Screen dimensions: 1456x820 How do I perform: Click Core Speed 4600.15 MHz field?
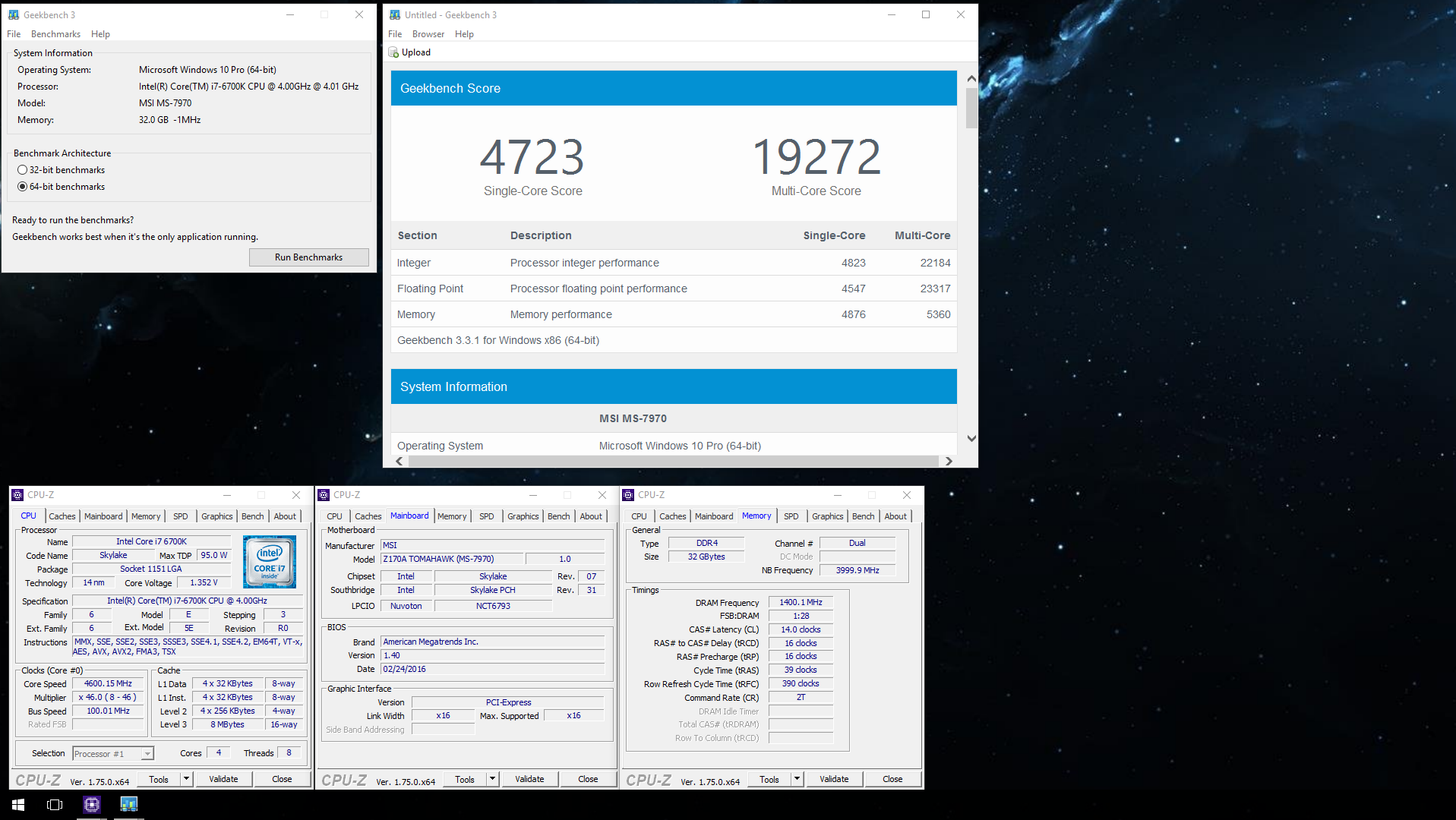point(108,683)
